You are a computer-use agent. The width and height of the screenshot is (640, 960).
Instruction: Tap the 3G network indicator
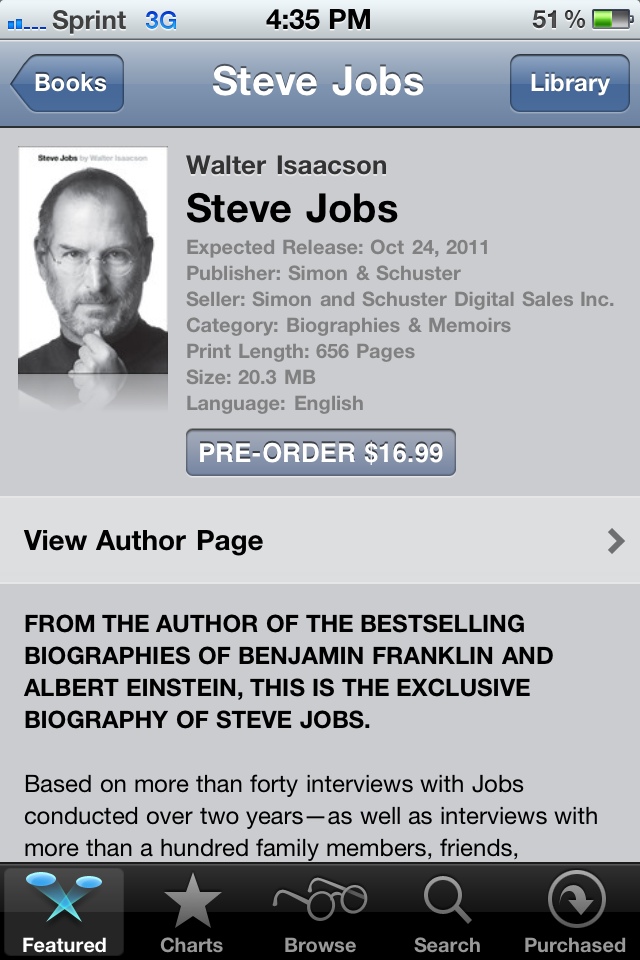tap(160, 20)
